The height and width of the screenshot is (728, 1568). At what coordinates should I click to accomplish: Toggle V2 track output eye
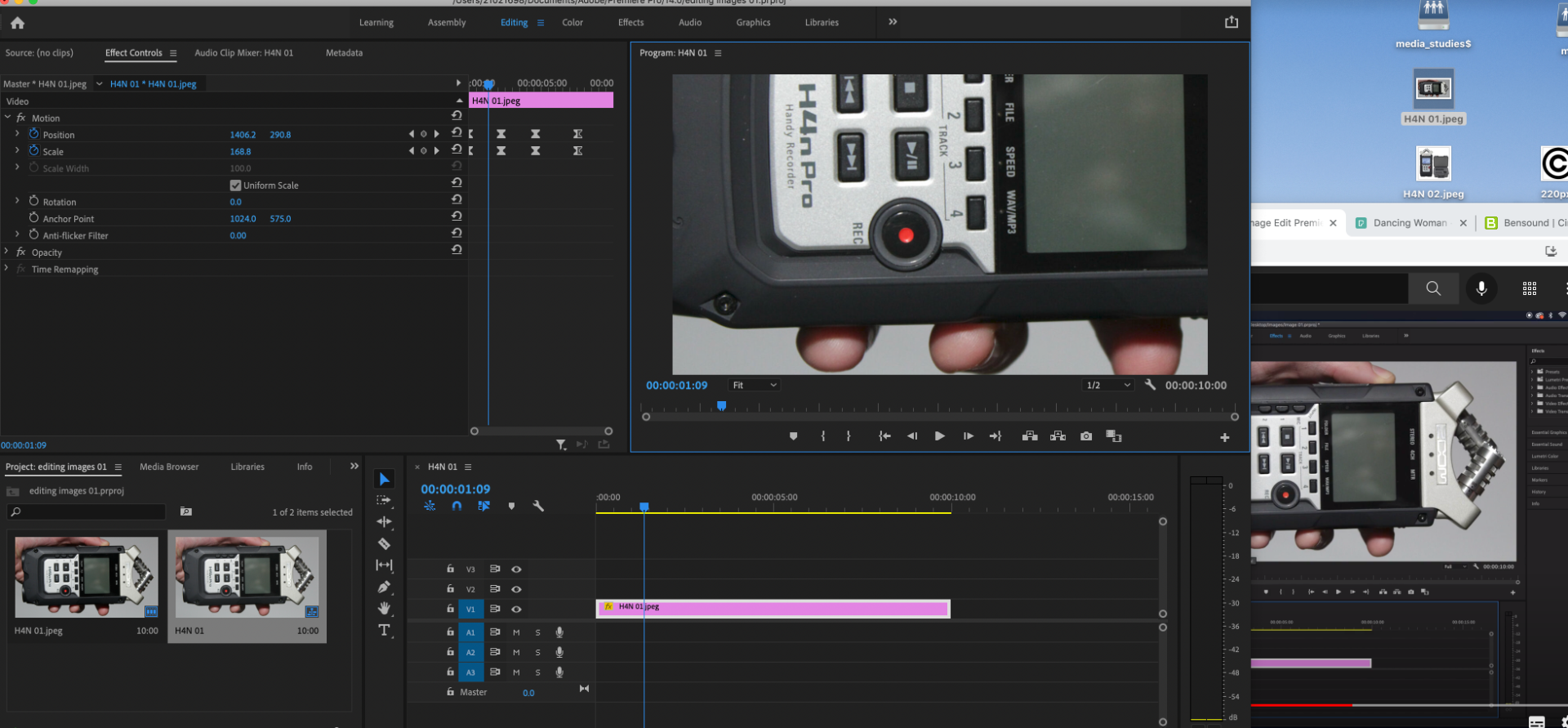click(516, 589)
